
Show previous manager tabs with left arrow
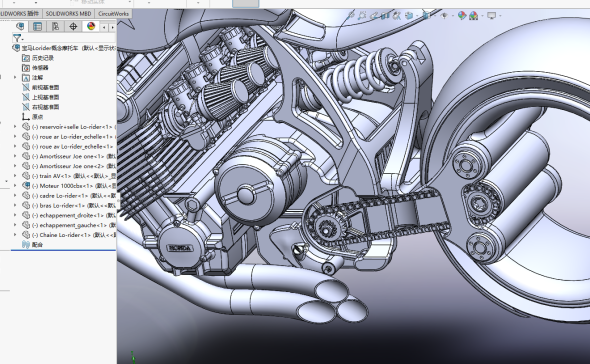tap(104, 27)
